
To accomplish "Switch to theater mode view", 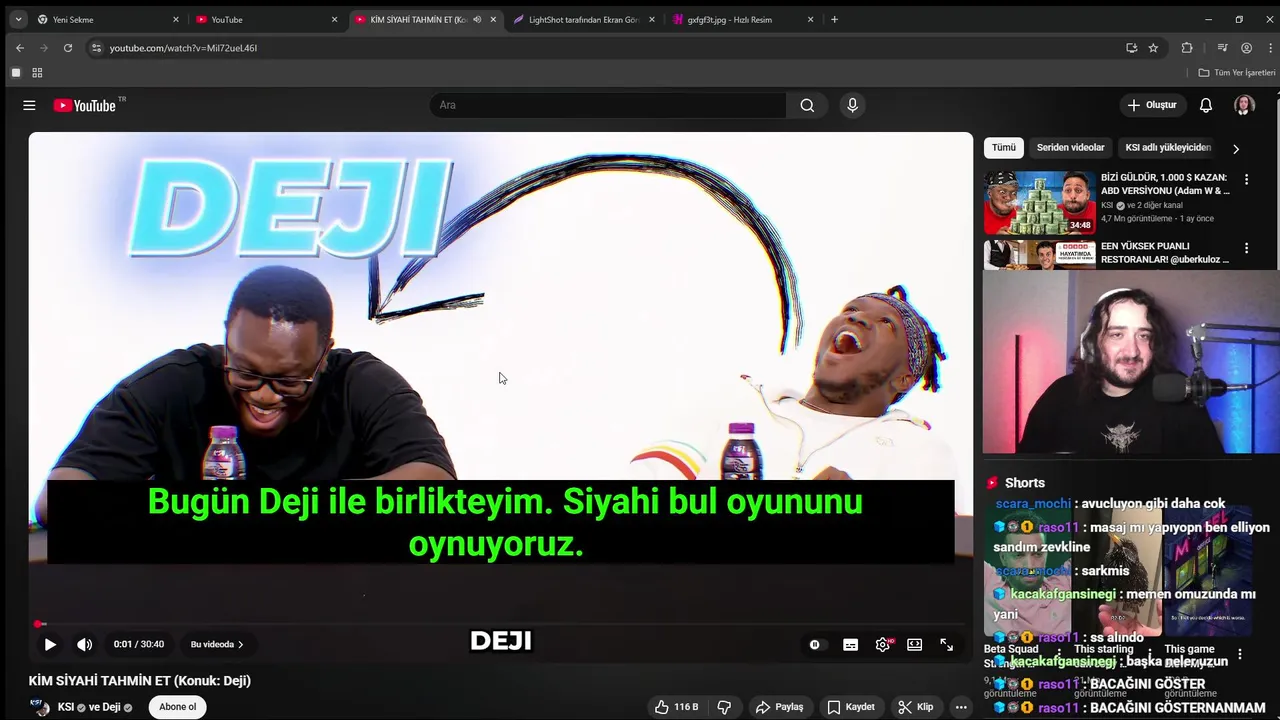I will click(914, 645).
